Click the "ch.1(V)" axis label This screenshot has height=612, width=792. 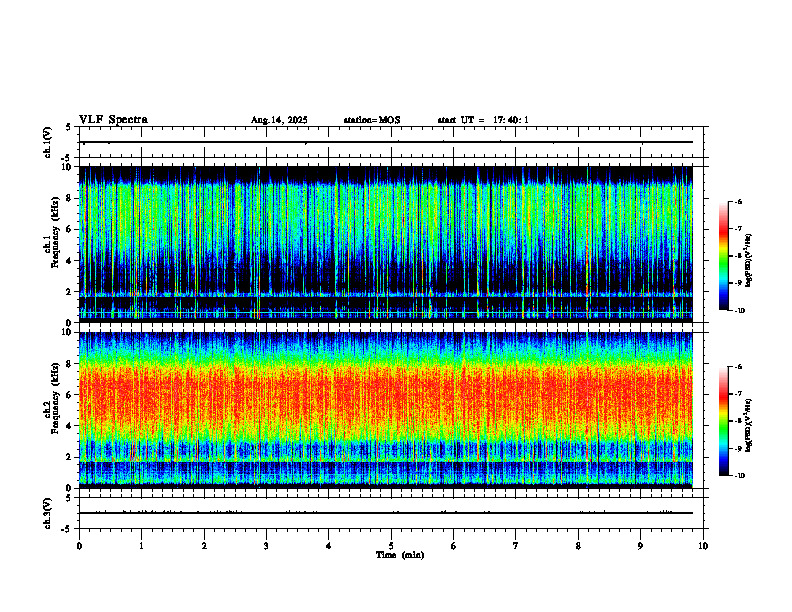tap(47, 142)
